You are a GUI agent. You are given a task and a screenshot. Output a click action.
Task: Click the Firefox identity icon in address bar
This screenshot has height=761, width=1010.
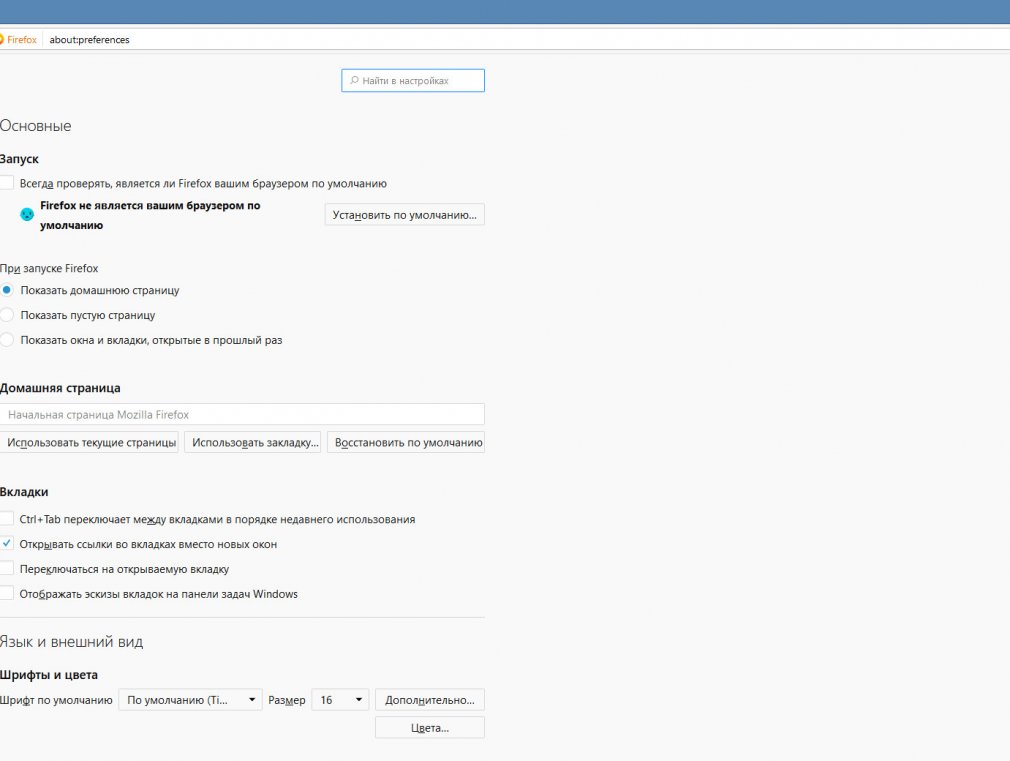[x=1, y=39]
